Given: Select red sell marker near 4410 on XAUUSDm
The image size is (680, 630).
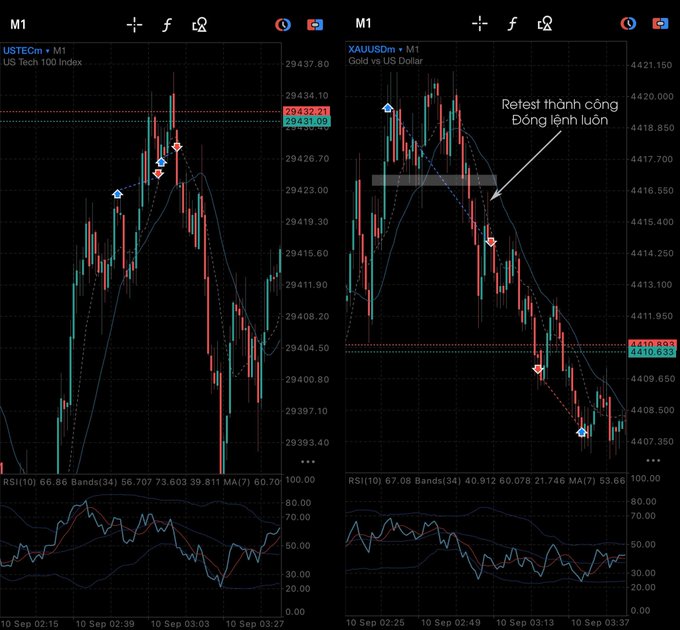Looking at the screenshot, I should point(538,369).
